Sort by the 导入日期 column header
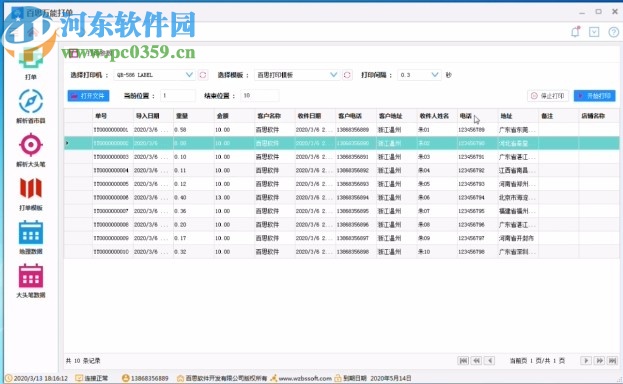Viewport: 623px width, 384px height. click(153, 116)
